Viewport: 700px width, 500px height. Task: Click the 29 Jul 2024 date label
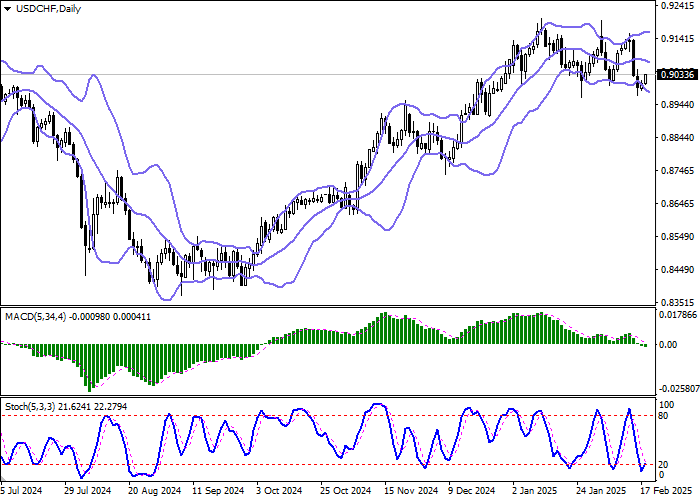pos(87,491)
